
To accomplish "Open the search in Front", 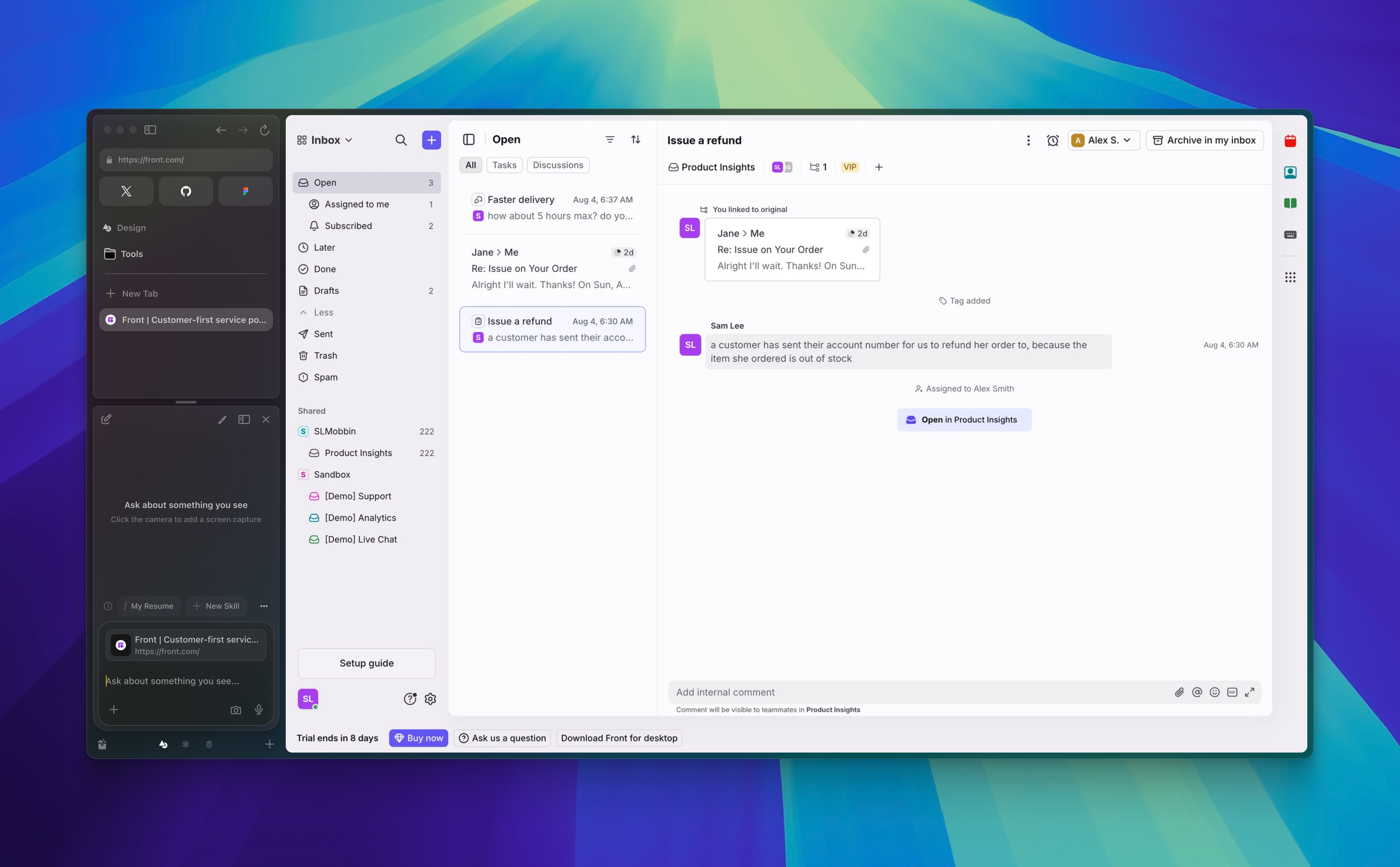I will point(401,140).
